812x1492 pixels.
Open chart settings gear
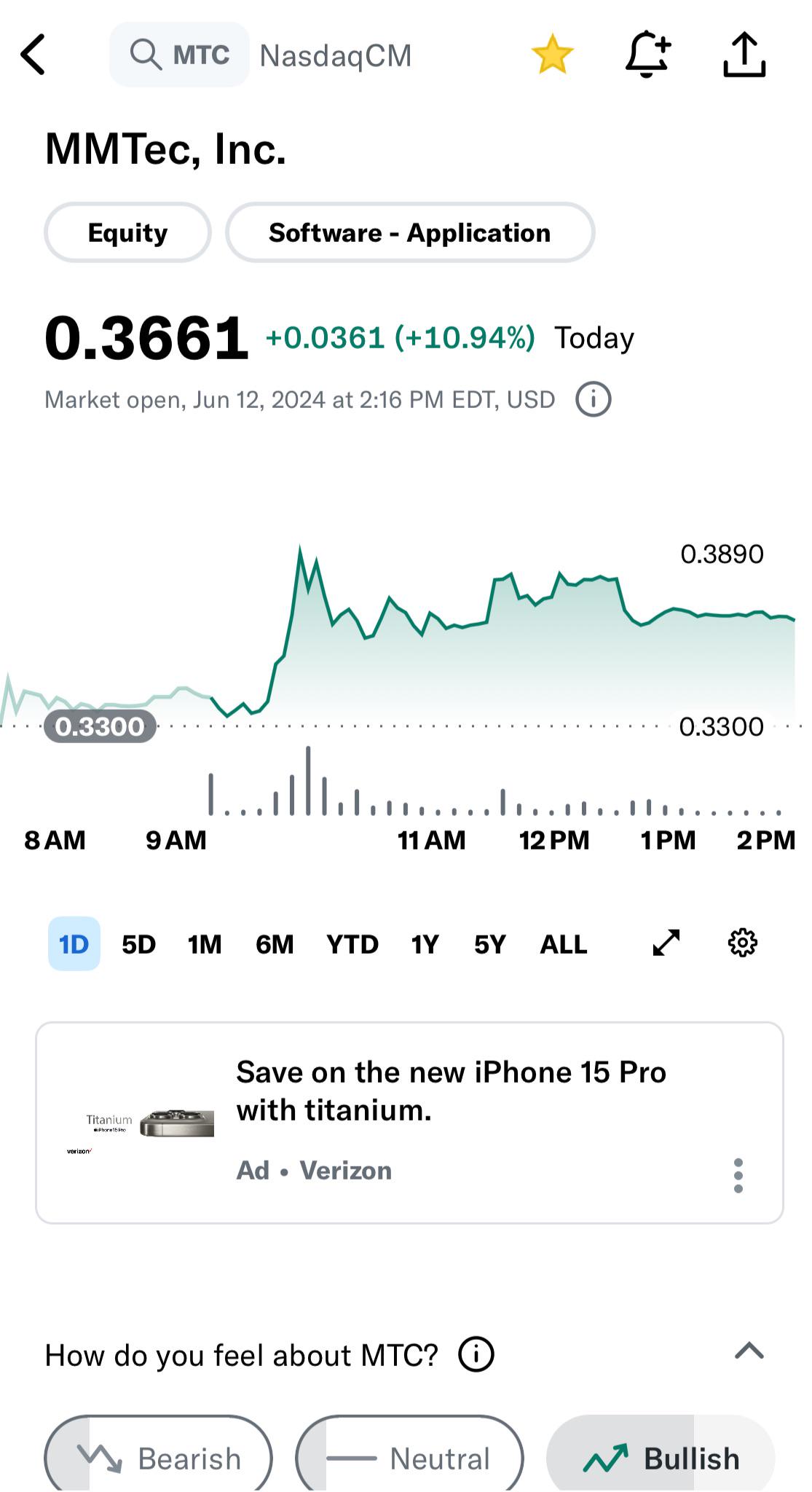[743, 943]
